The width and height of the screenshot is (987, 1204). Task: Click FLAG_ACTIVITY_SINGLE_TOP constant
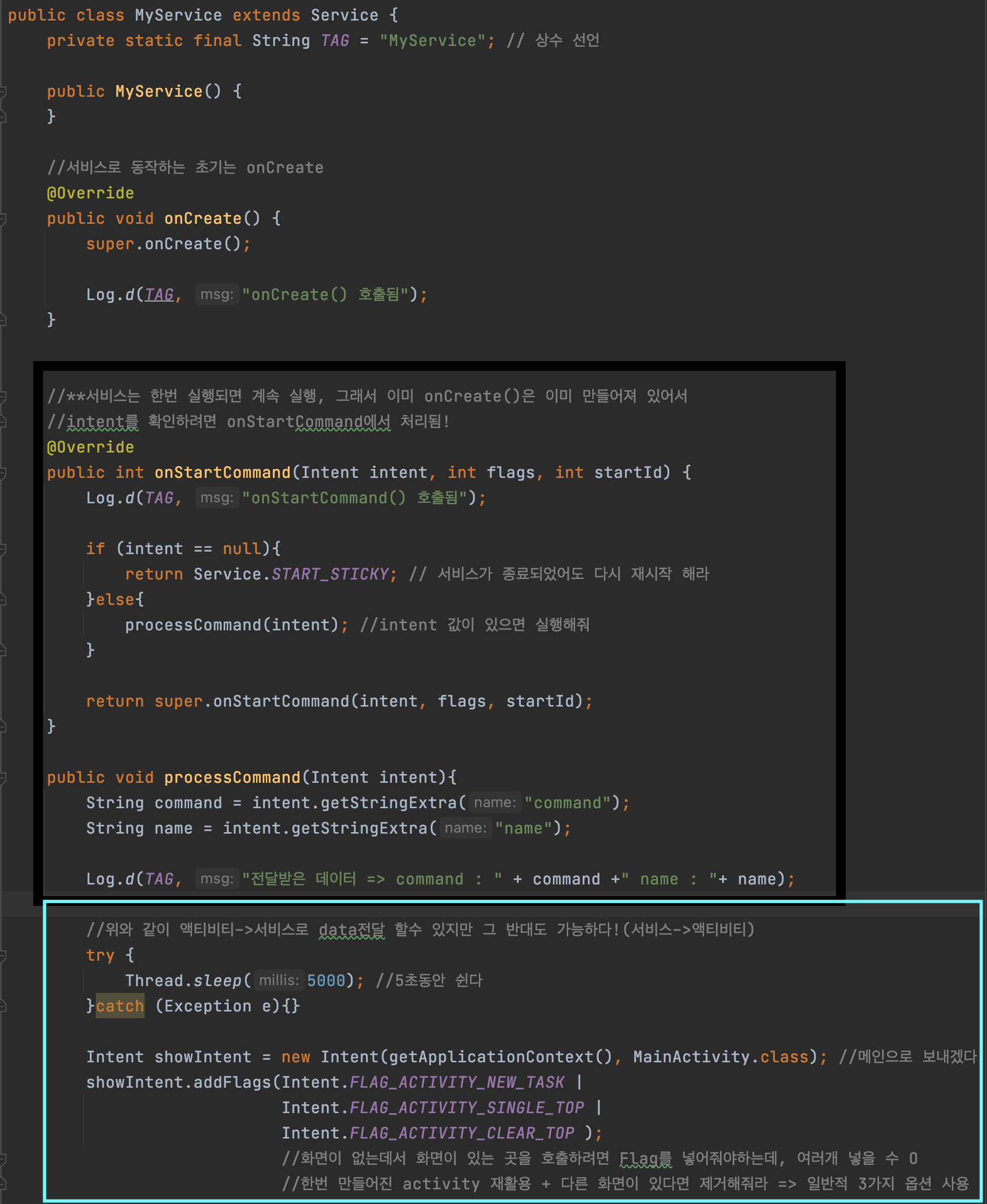tap(466, 1108)
